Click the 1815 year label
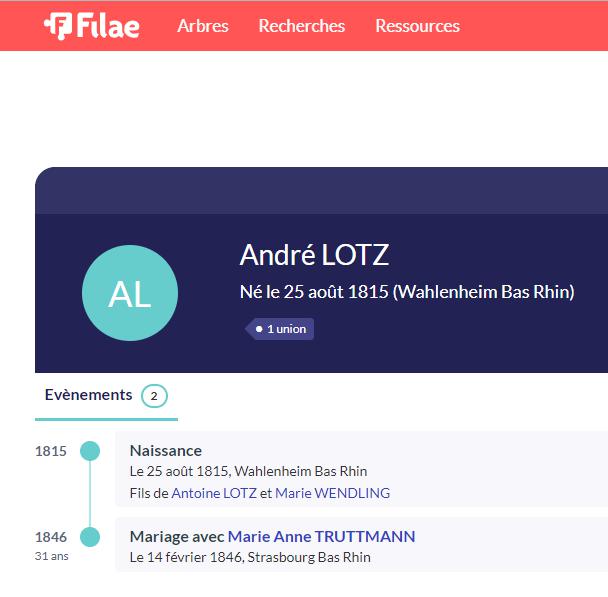Viewport: 608px width, 597px height. pyautogui.click(x=51, y=451)
